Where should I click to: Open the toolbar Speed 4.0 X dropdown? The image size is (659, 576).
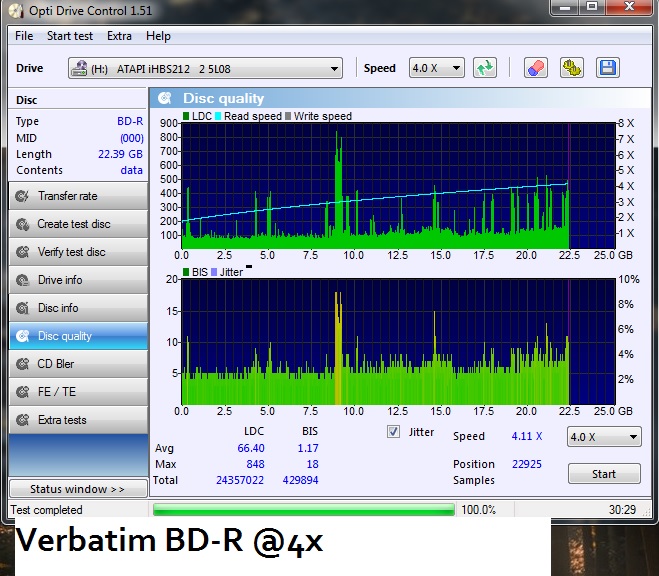pyautogui.click(x=437, y=68)
